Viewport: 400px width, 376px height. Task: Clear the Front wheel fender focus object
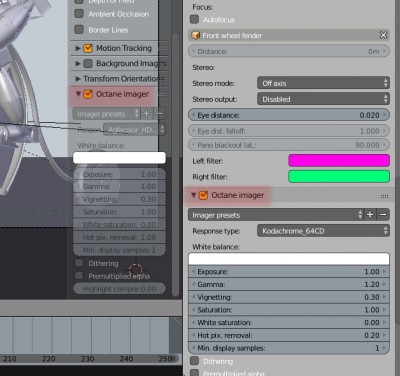coord(383,35)
